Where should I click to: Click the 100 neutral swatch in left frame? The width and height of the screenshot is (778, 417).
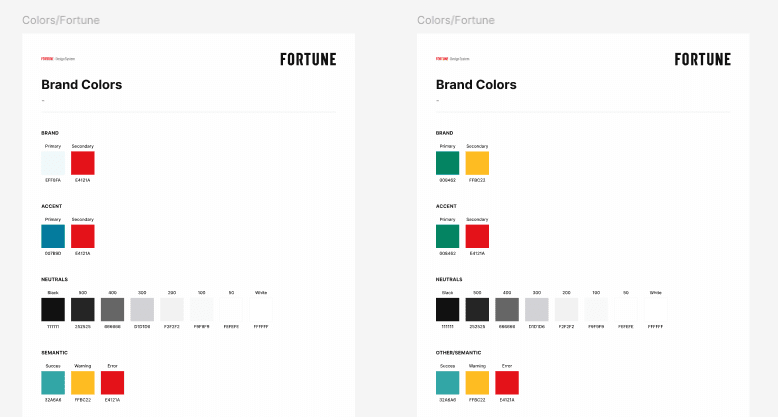pos(201,309)
